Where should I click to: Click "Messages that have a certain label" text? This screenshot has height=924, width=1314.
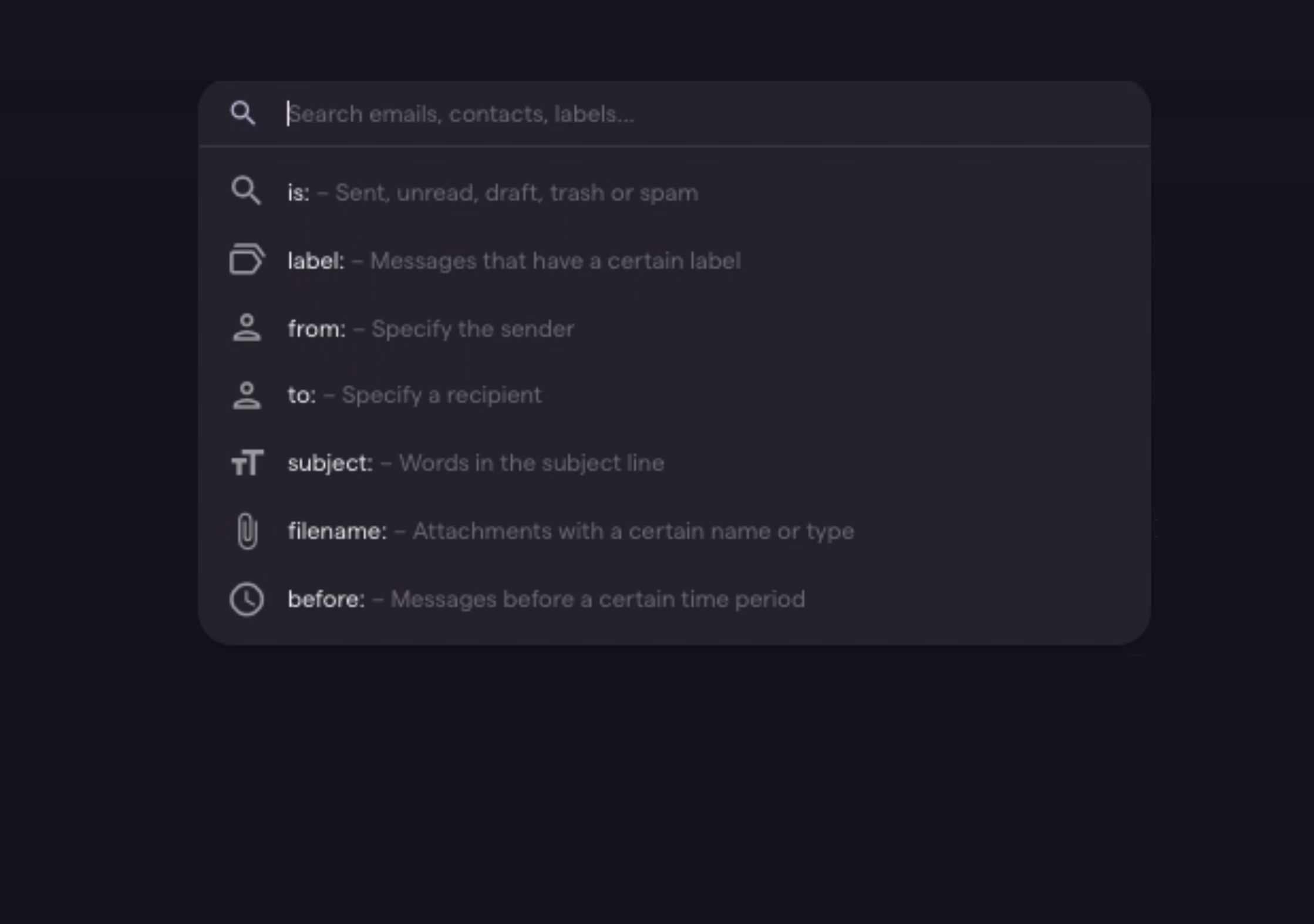555,261
